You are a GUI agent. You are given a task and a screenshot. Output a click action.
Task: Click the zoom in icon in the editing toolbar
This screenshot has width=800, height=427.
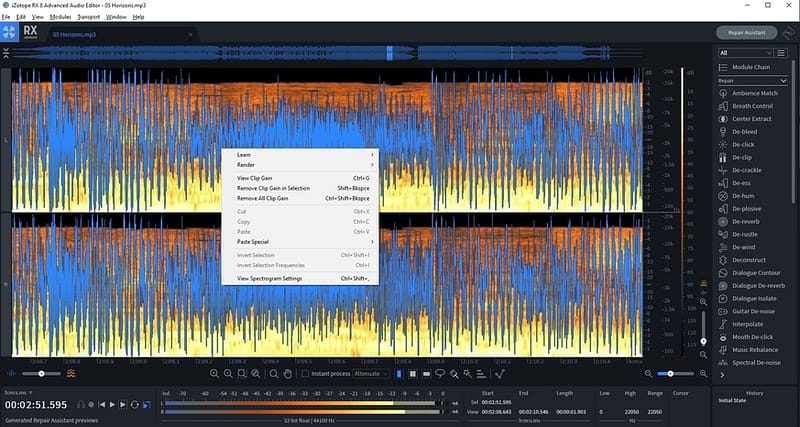pyautogui.click(x=215, y=374)
